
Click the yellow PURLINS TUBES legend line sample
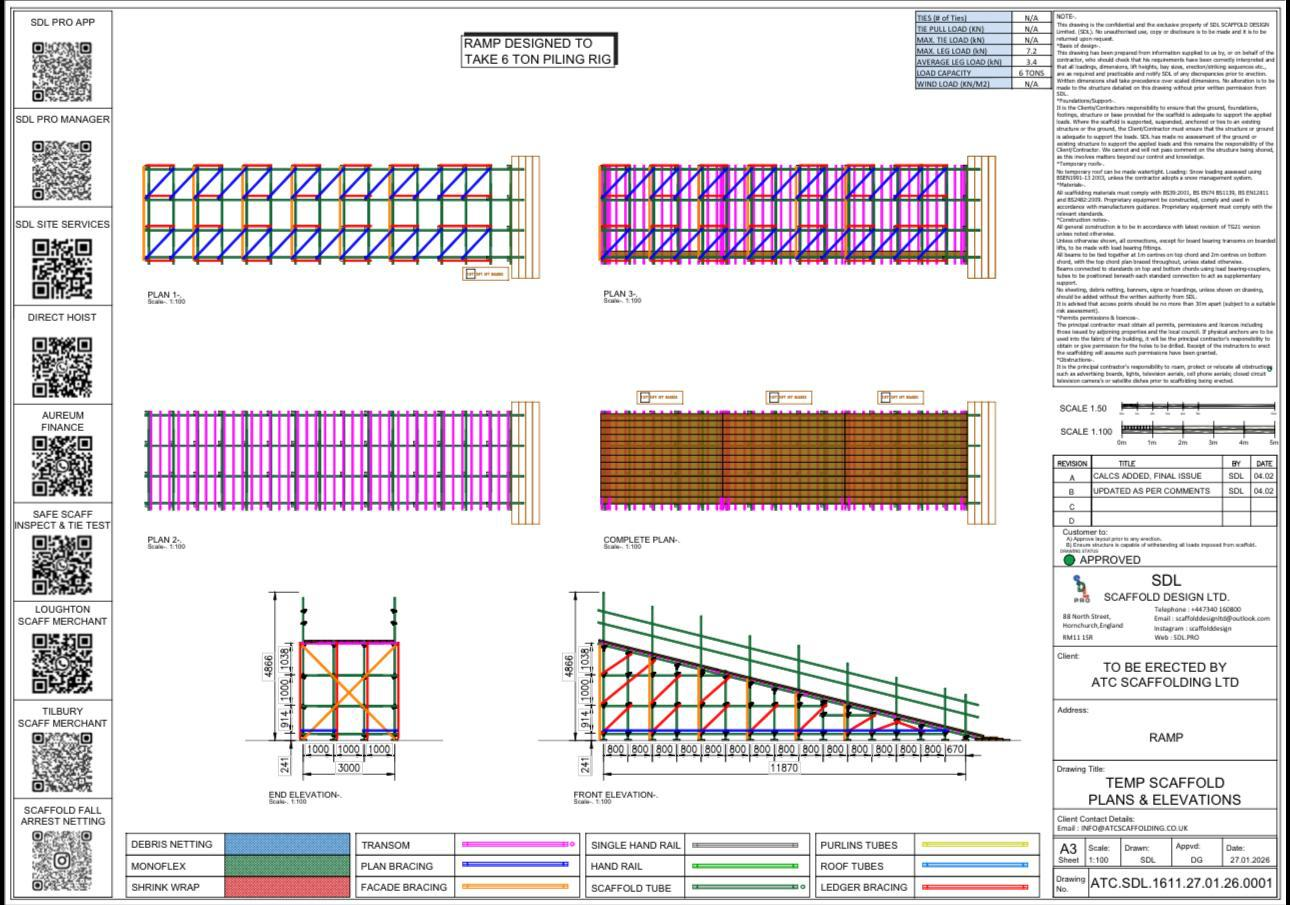coord(975,845)
